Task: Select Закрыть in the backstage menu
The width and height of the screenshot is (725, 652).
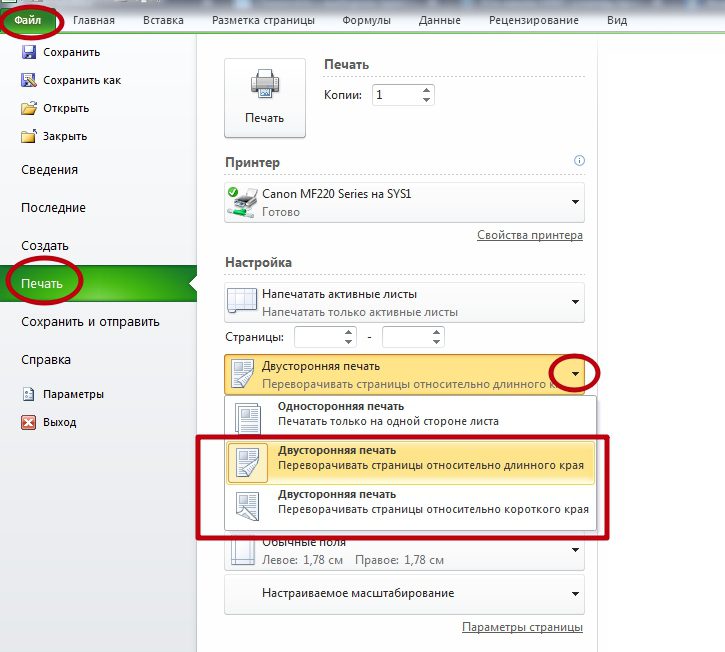Action: click(65, 136)
